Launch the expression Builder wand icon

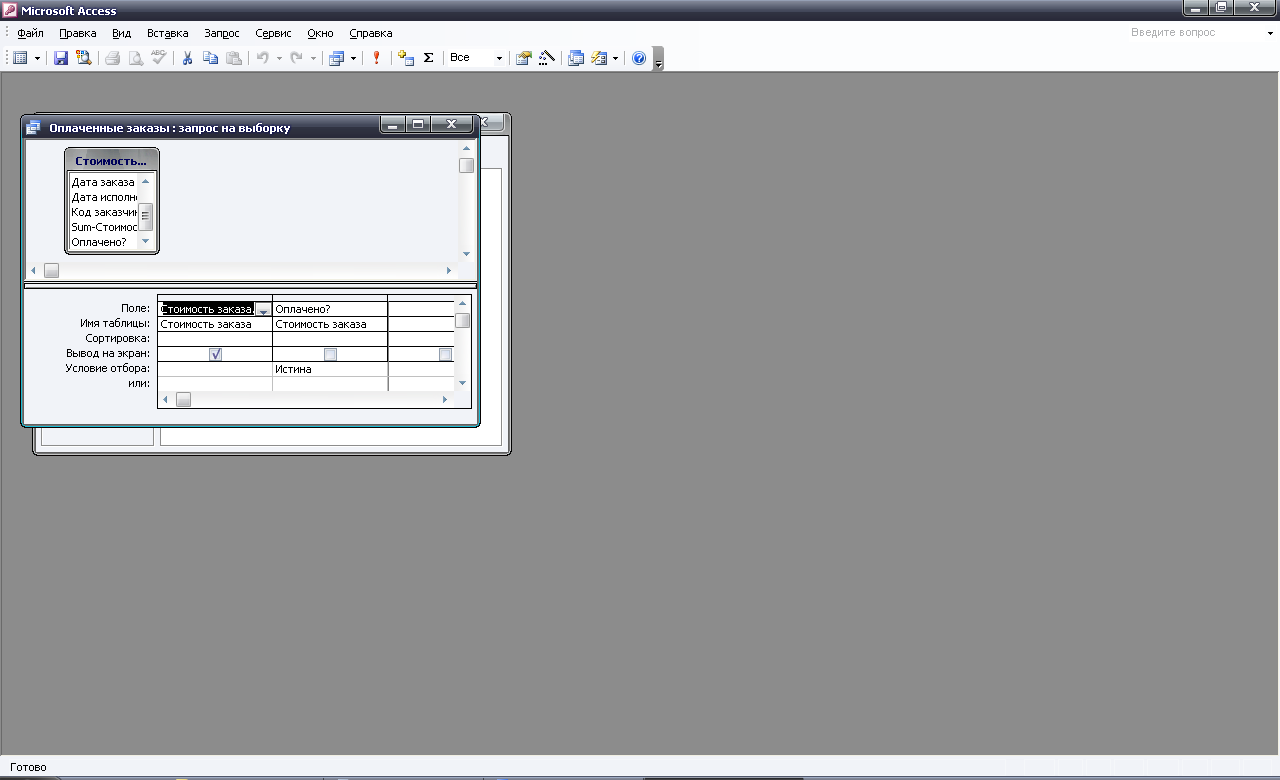[546, 58]
